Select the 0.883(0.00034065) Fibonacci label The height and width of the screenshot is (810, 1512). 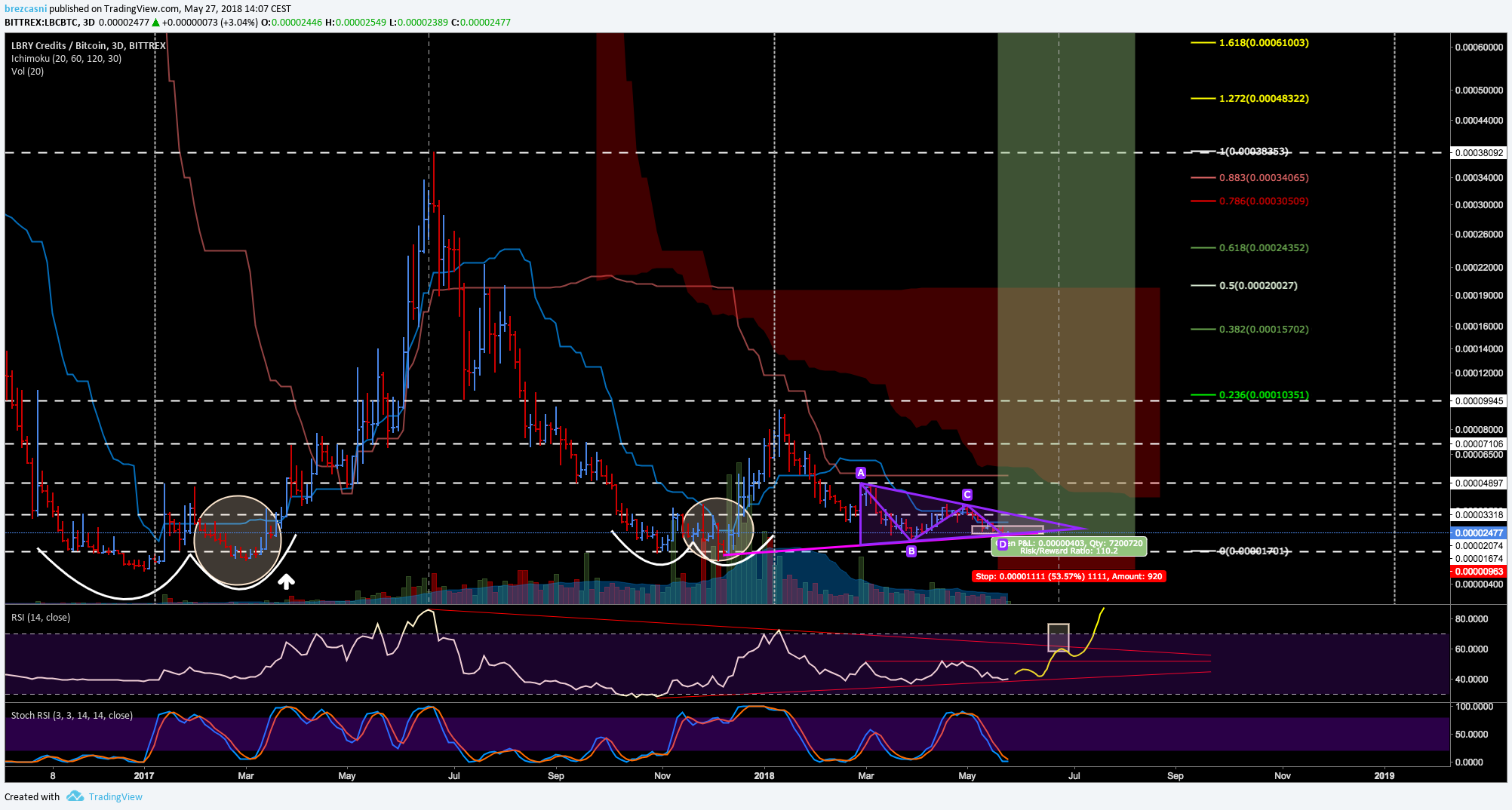pos(1264,178)
